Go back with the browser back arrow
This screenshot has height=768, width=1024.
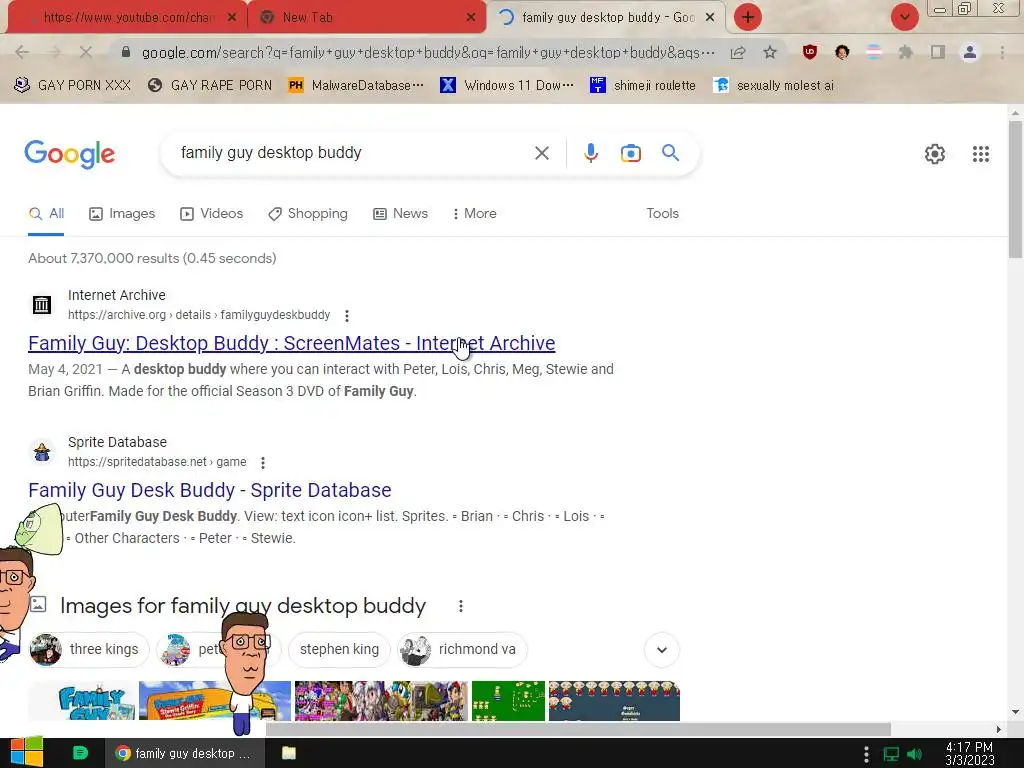point(22,52)
